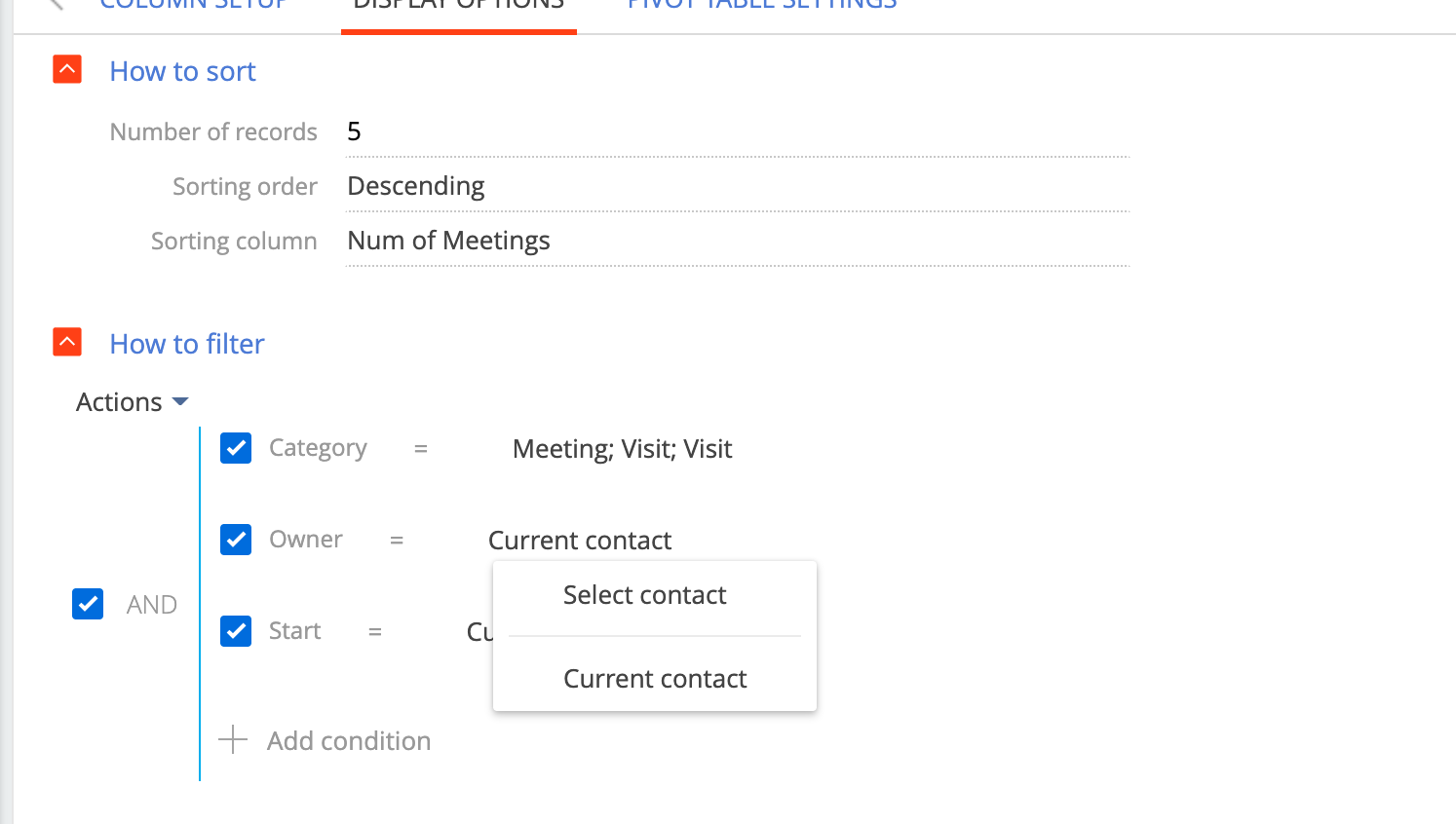Click the Number of records field

click(x=738, y=131)
